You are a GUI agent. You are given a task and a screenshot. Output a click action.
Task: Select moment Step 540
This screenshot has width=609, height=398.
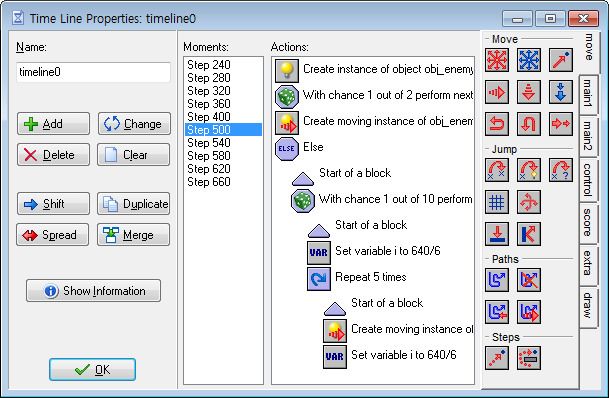coord(223,143)
